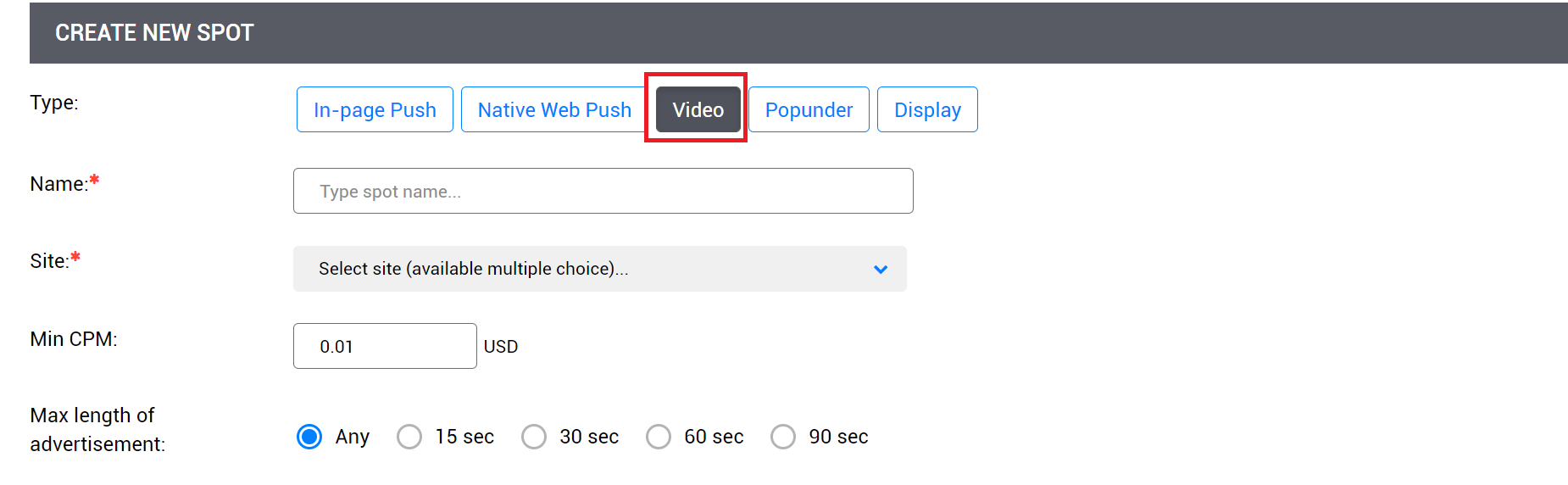Click the 60 sec label text

[714, 437]
